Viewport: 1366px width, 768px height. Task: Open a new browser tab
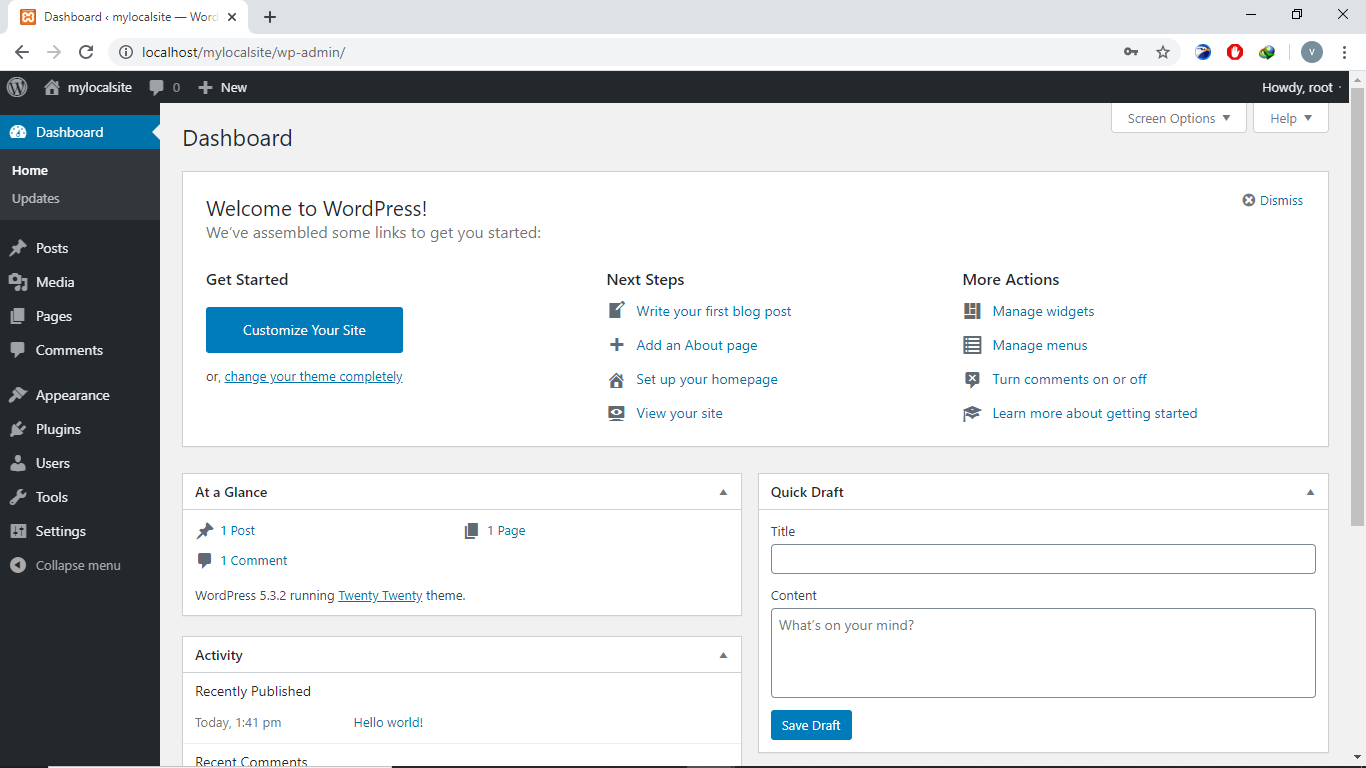pyautogui.click(x=269, y=17)
